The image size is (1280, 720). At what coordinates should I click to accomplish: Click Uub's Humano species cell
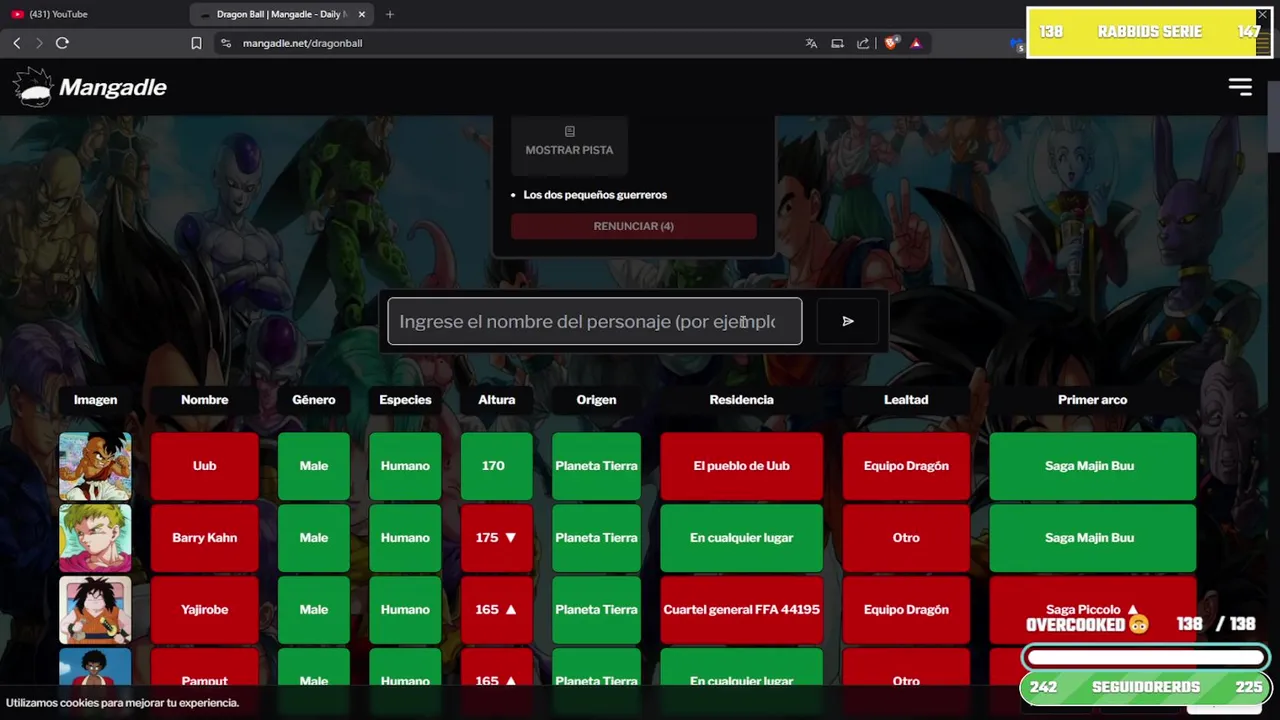(405, 466)
